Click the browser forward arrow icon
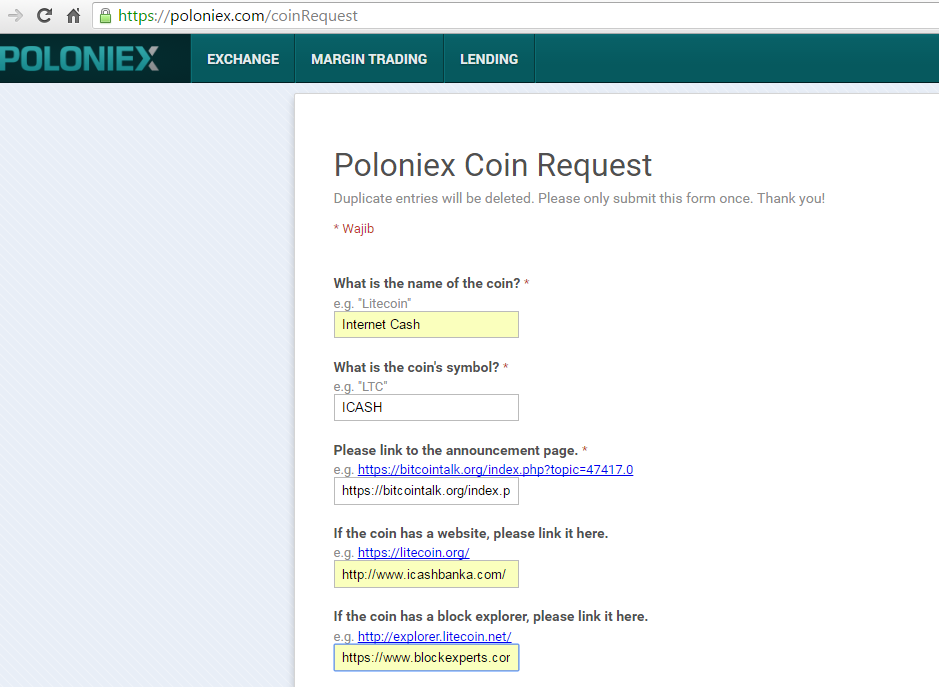 point(15,16)
